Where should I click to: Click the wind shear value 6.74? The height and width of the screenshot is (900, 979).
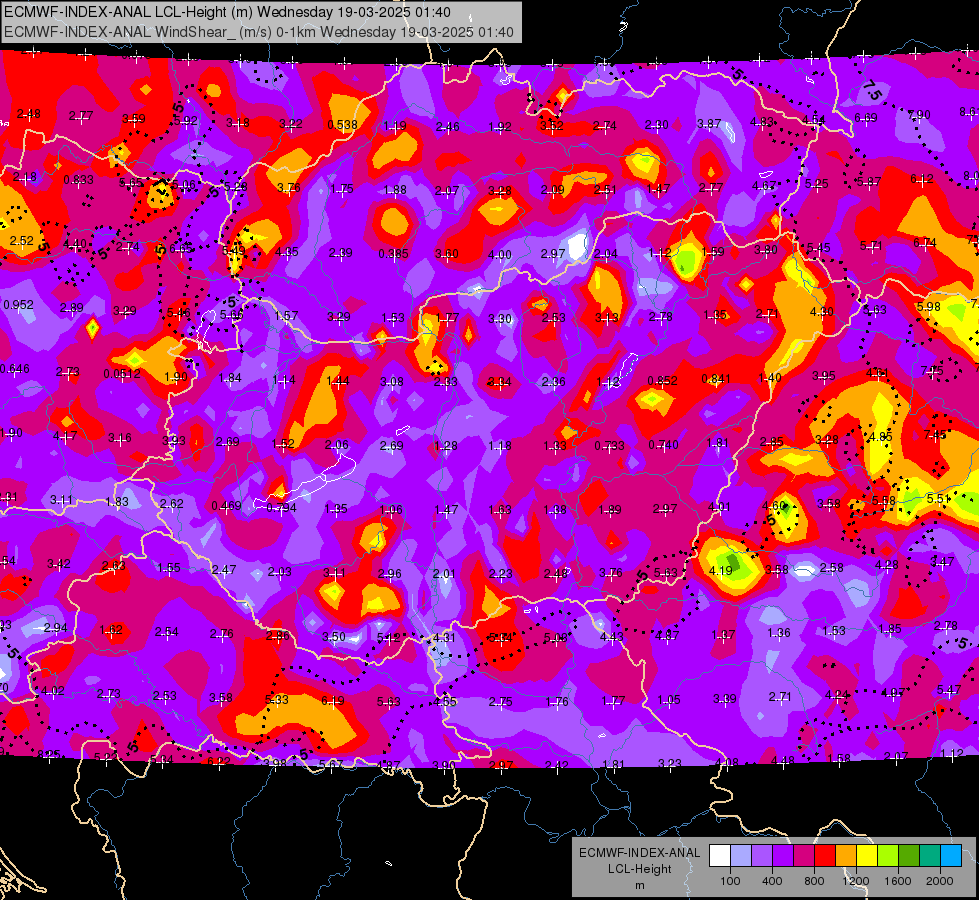pyautogui.click(x=925, y=242)
